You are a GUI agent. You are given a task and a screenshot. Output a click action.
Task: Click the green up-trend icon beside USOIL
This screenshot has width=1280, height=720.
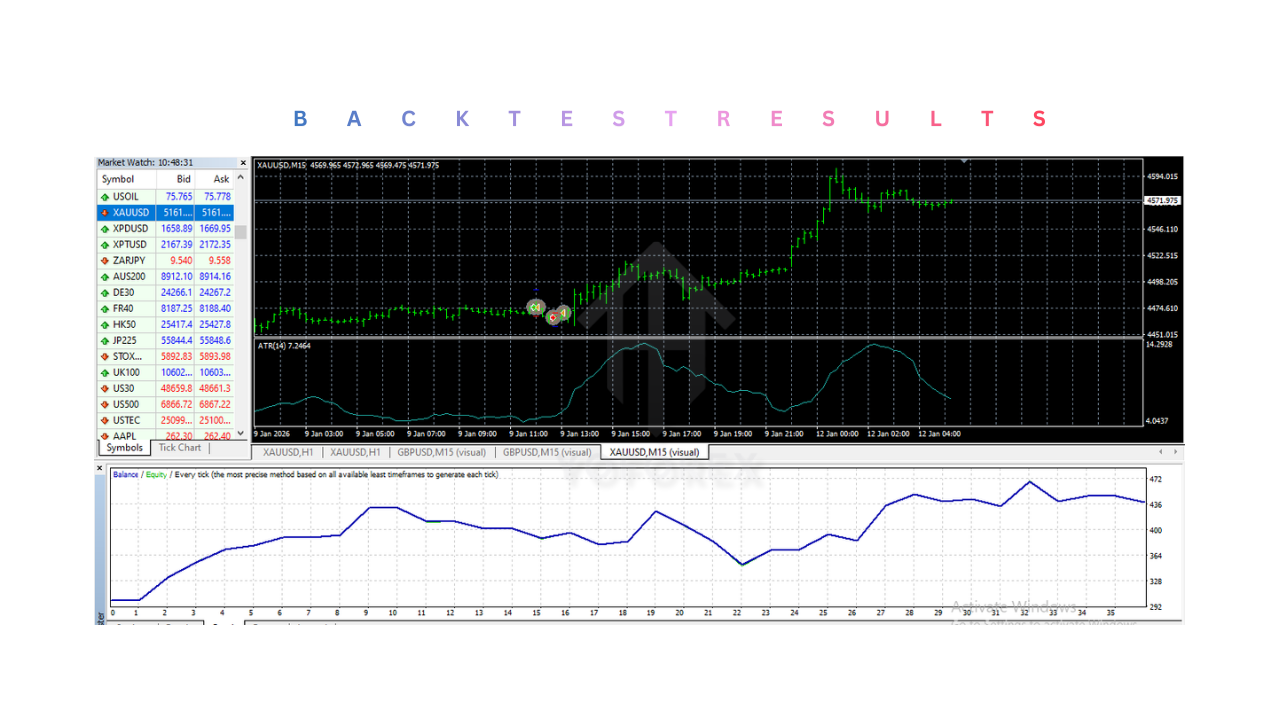pos(104,196)
